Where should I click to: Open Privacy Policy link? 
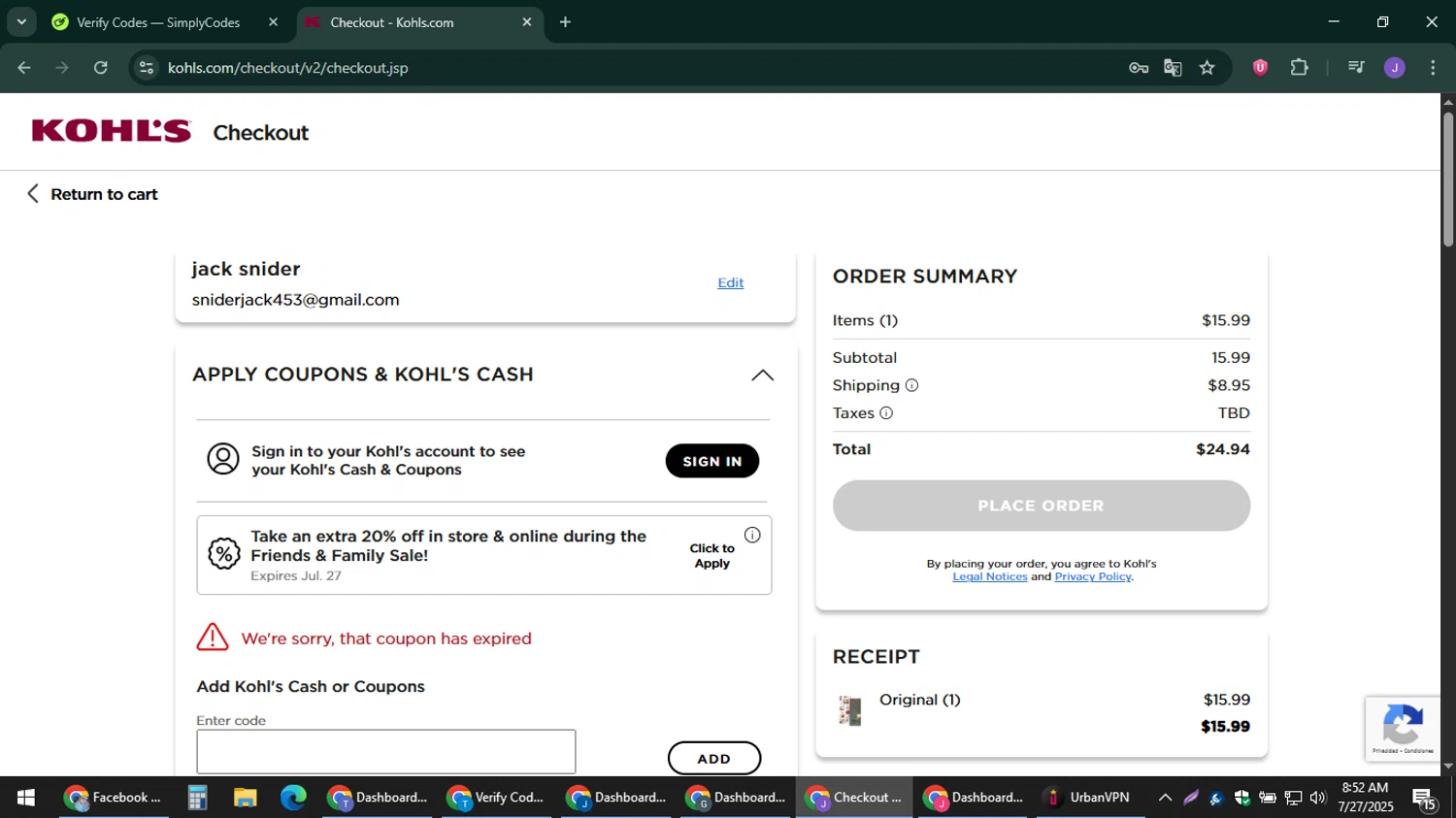1093,576
